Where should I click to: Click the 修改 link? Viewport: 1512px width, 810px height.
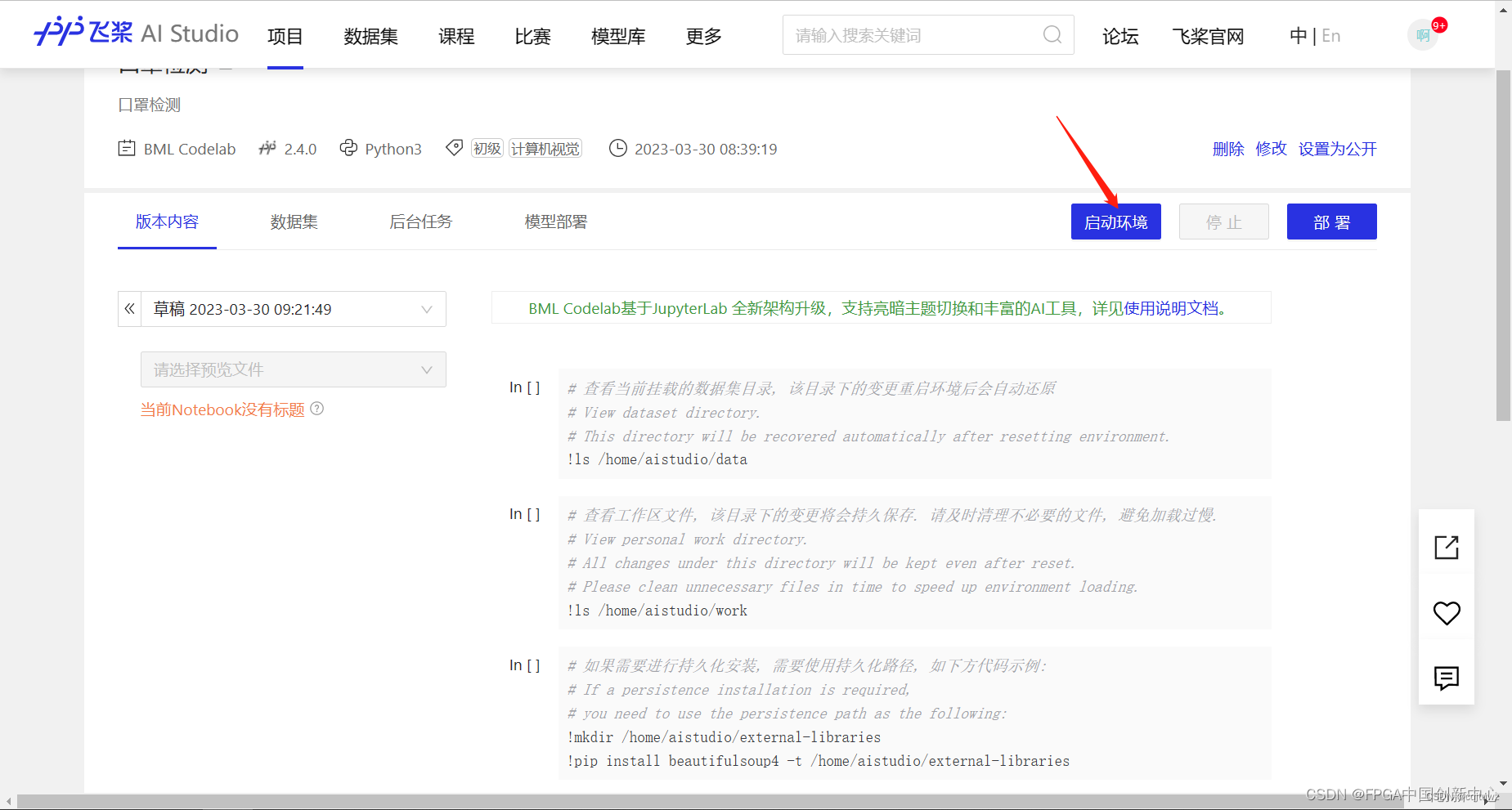click(x=1272, y=149)
